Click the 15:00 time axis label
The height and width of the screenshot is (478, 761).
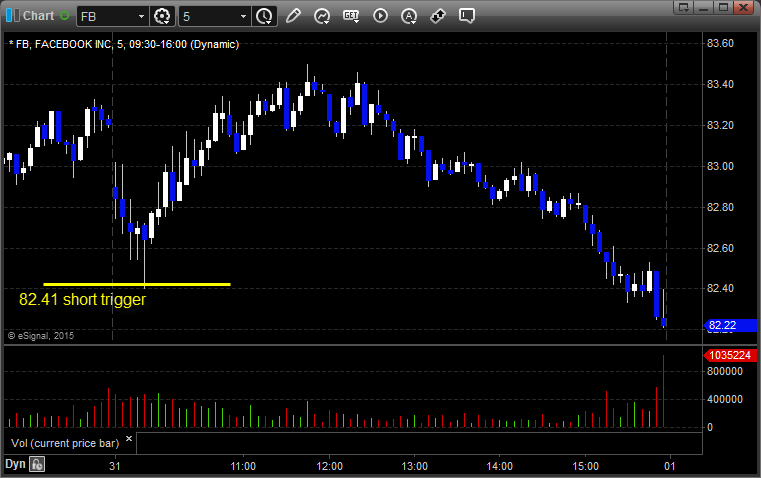coord(585,466)
